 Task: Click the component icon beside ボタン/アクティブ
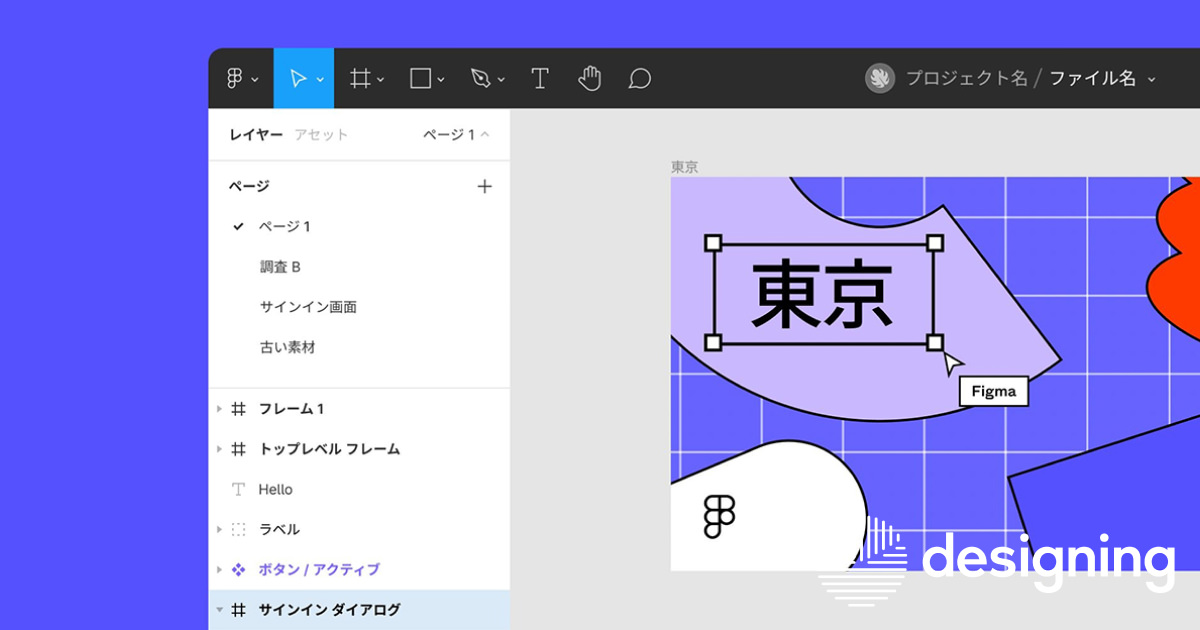(x=239, y=569)
